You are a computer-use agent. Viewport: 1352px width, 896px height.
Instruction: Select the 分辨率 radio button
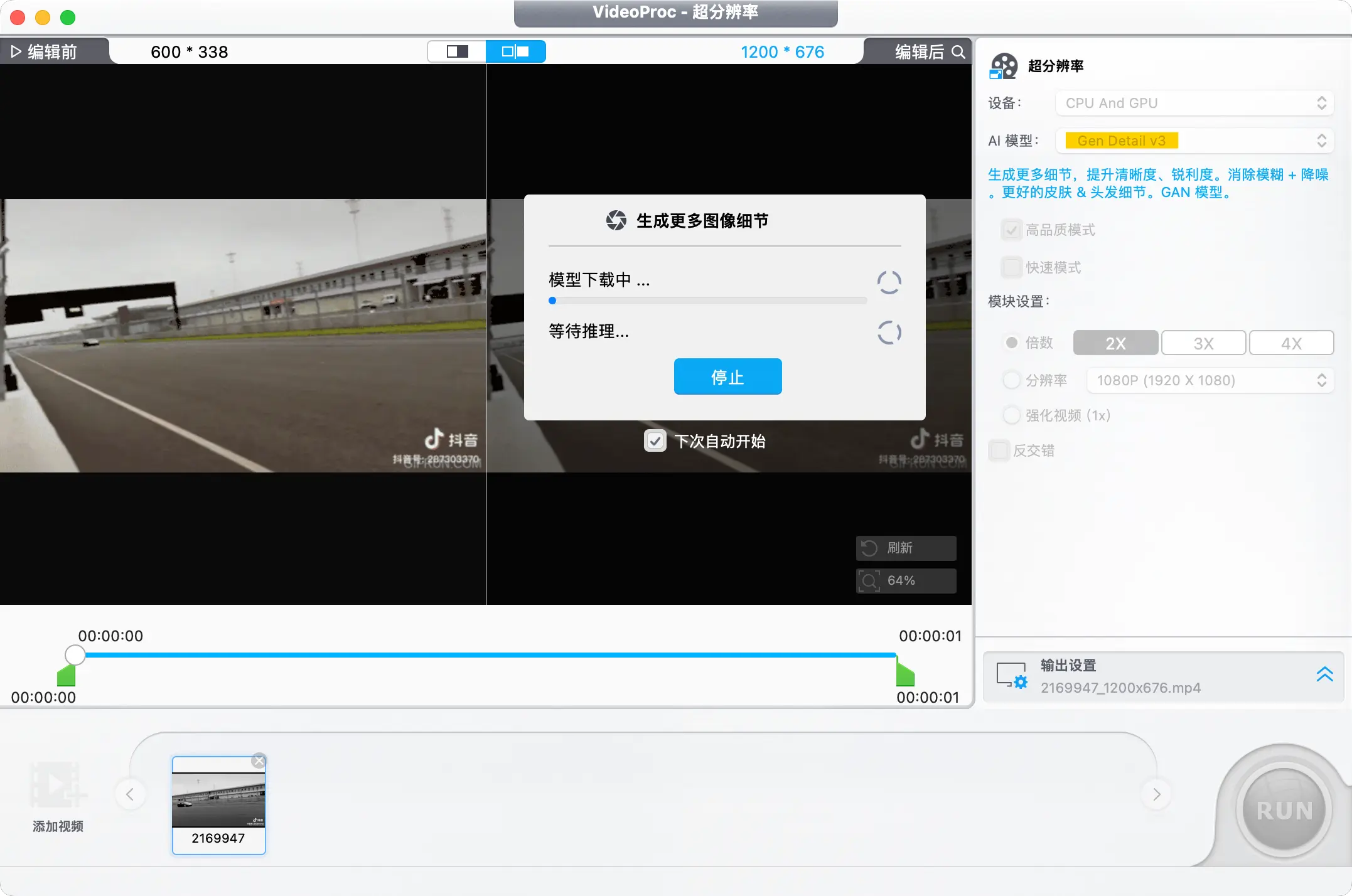click(1011, 380)
